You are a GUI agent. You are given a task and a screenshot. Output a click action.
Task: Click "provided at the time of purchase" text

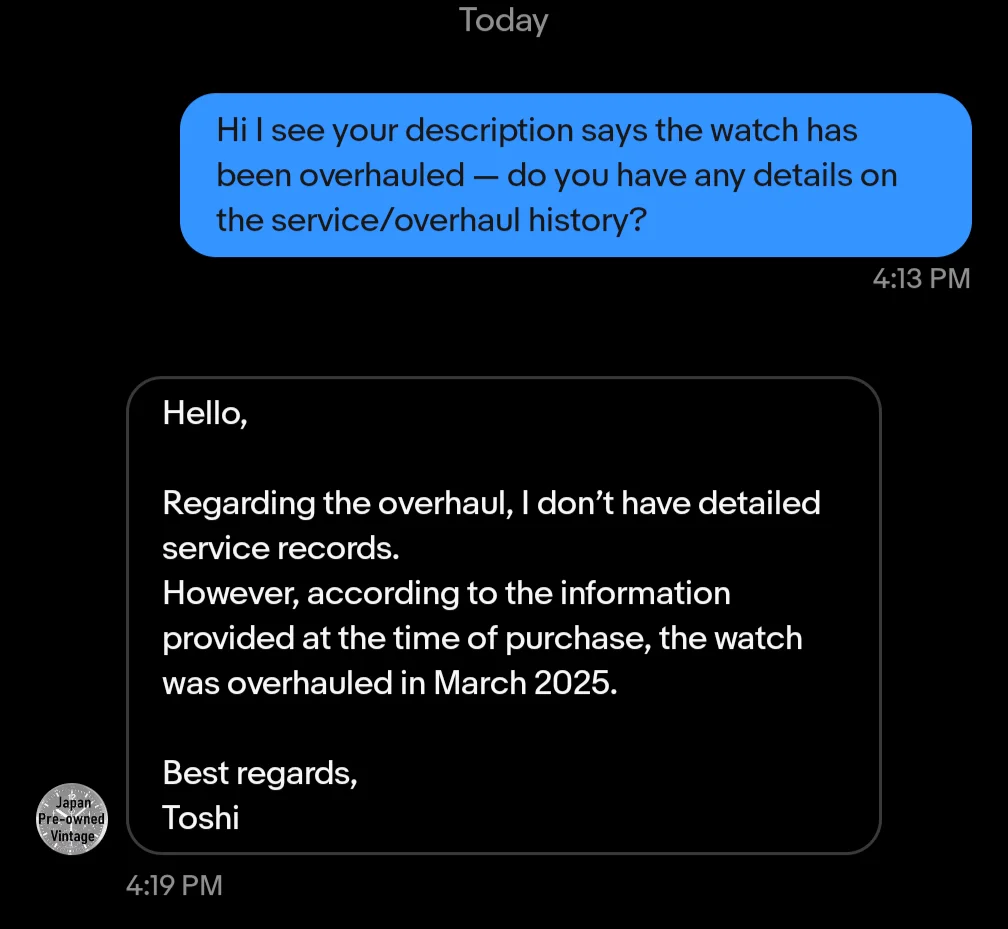pyautogui.click(x=406, y=638)
